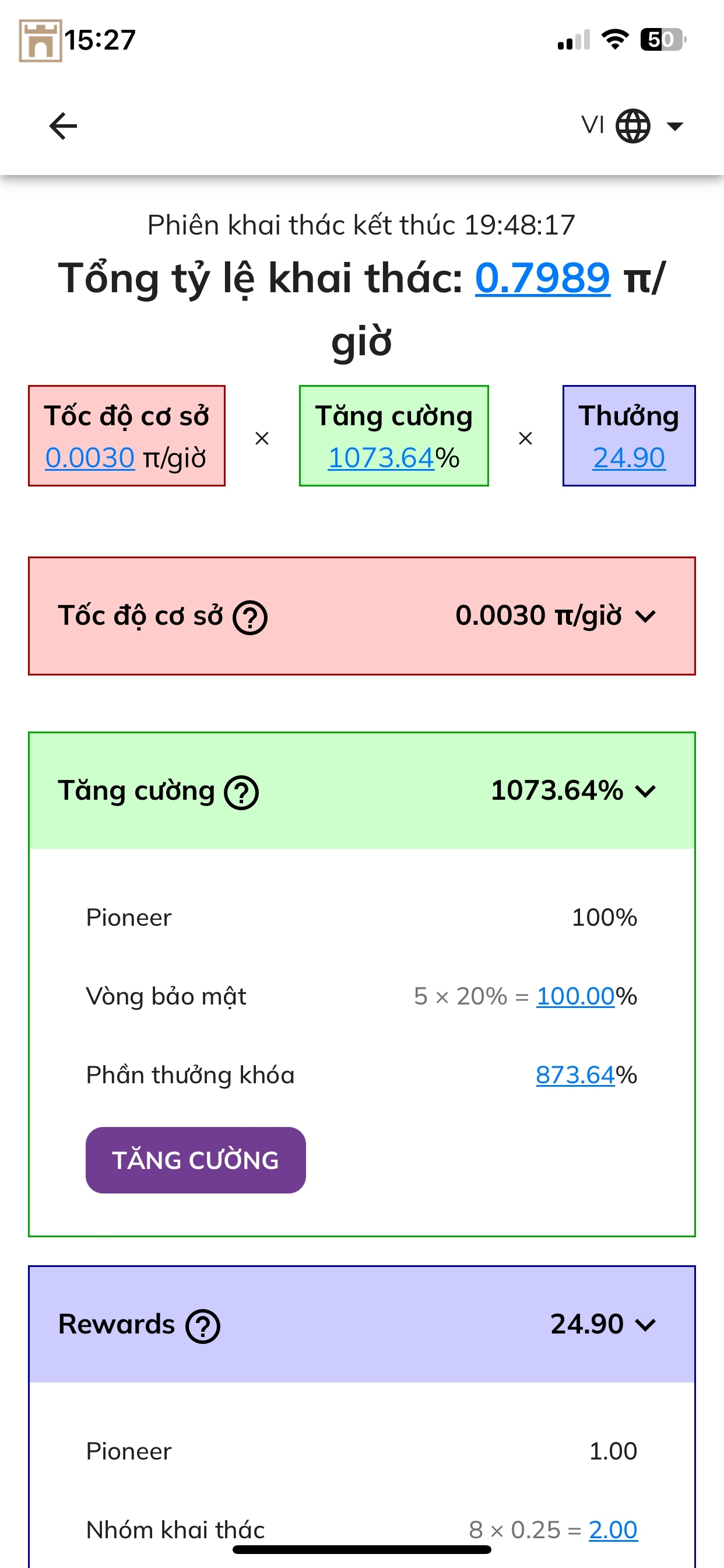Tap help icon beside Tốc độ cơ sở
The height and width of the screenshot is (1568, 724).
pyautogui.click(x=251, y=617)
